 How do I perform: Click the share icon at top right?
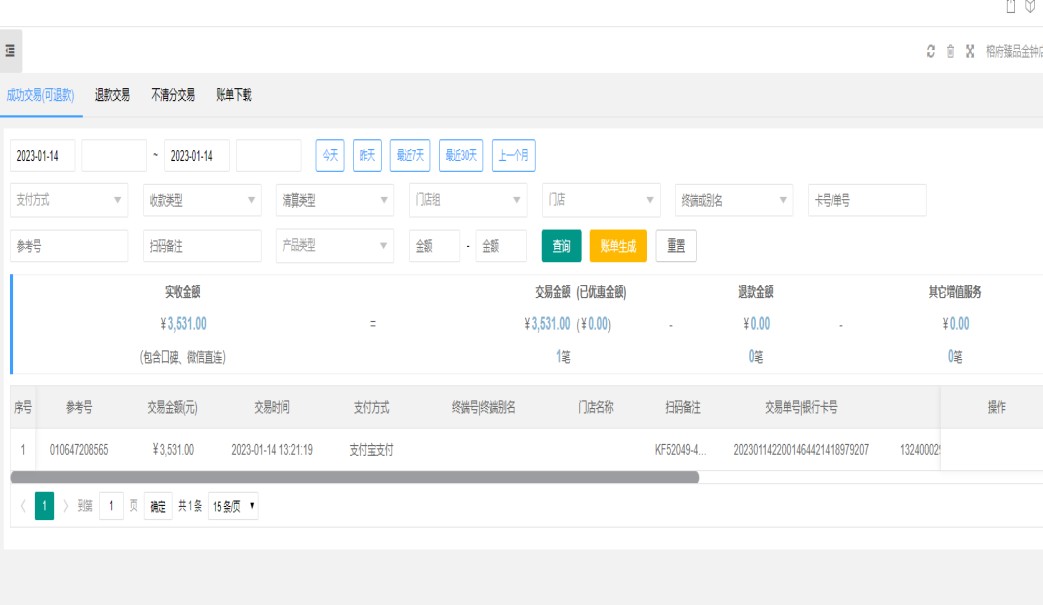(1011, 7)
